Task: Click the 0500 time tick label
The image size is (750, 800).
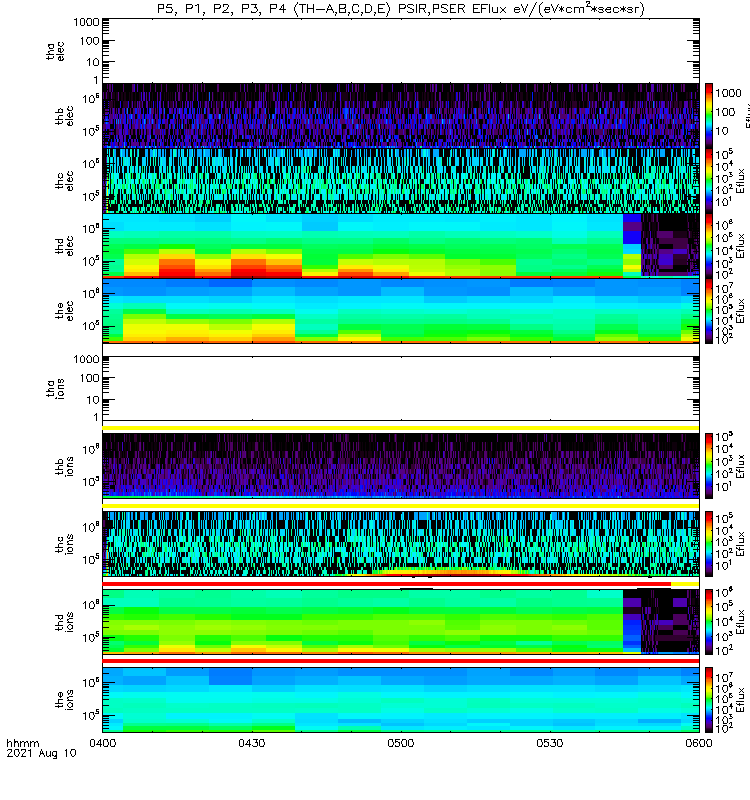Action: coord(401,743)
